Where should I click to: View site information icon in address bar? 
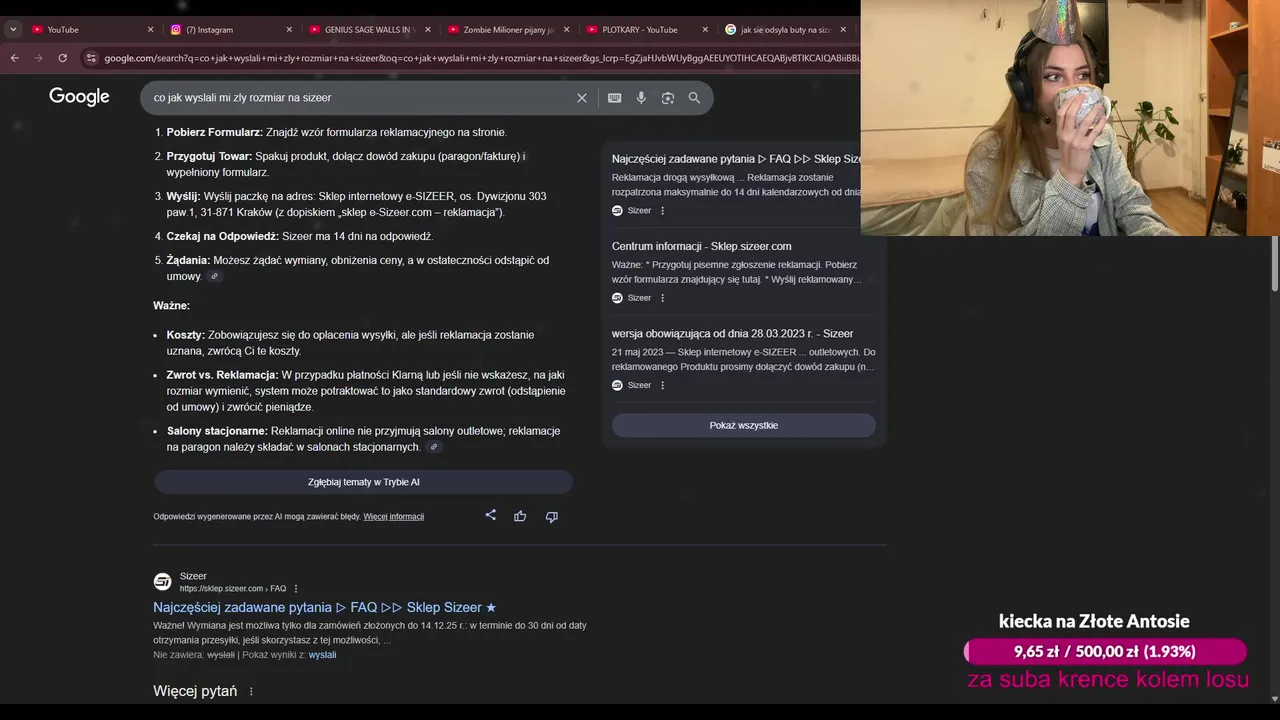tap(92, 58)
